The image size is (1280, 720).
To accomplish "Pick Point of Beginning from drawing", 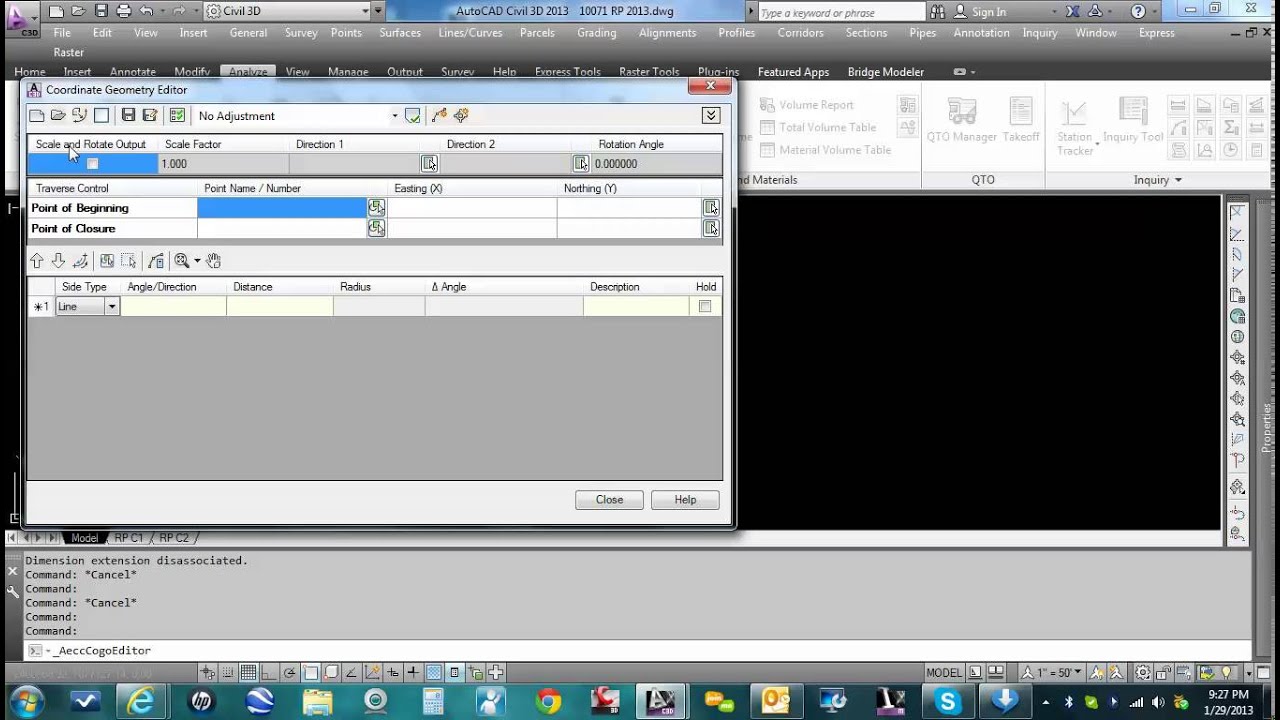I will pyautogui.click(x=376, y=208).
